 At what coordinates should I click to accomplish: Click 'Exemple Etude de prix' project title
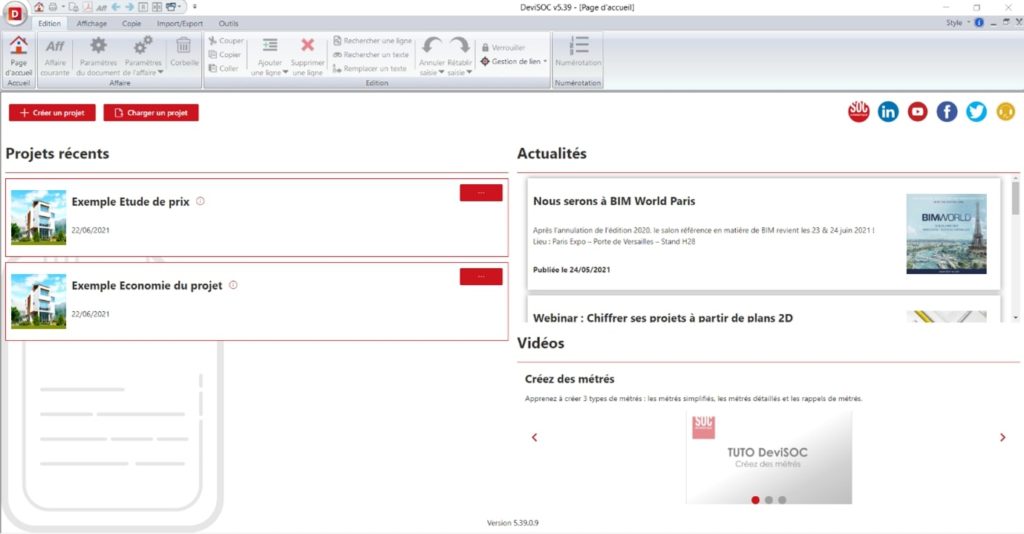131,202
